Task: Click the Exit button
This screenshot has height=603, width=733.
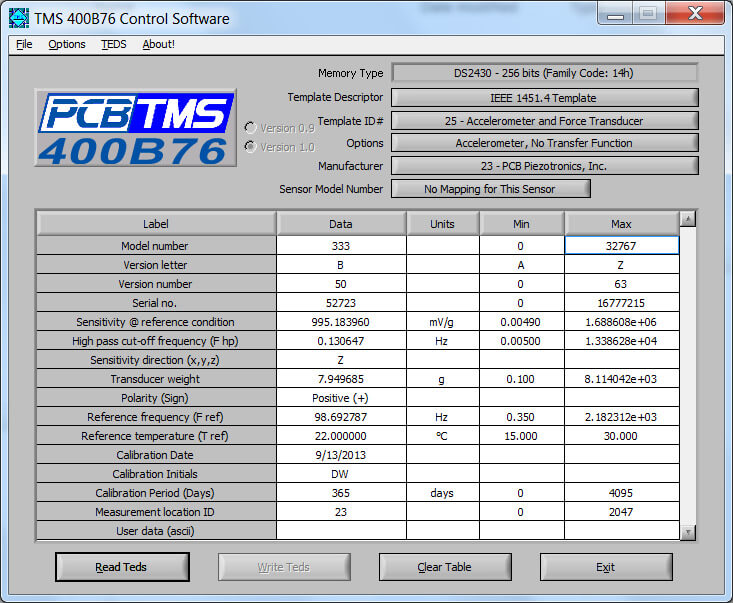Action: coord(605,567)
